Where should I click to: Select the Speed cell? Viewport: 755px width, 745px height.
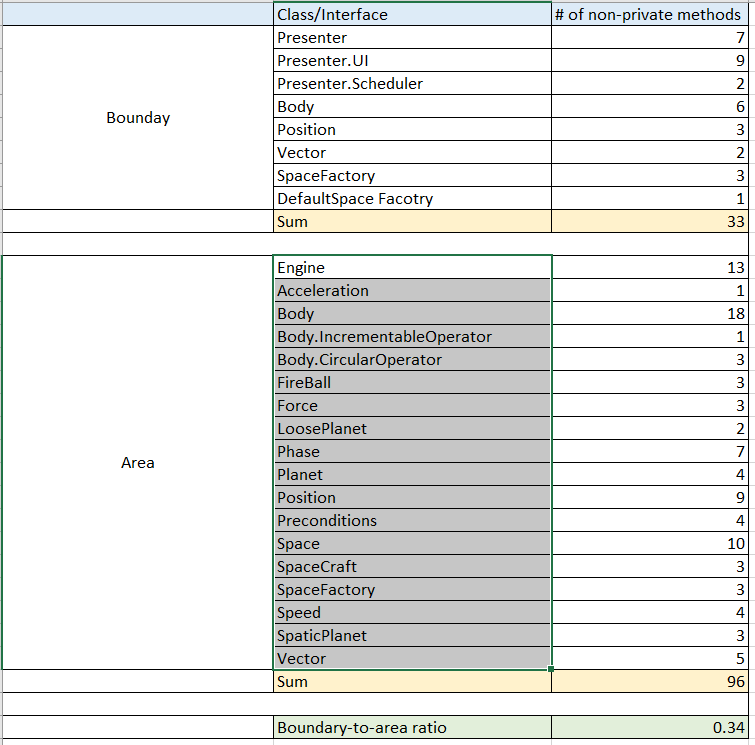[x=412, y=613]
